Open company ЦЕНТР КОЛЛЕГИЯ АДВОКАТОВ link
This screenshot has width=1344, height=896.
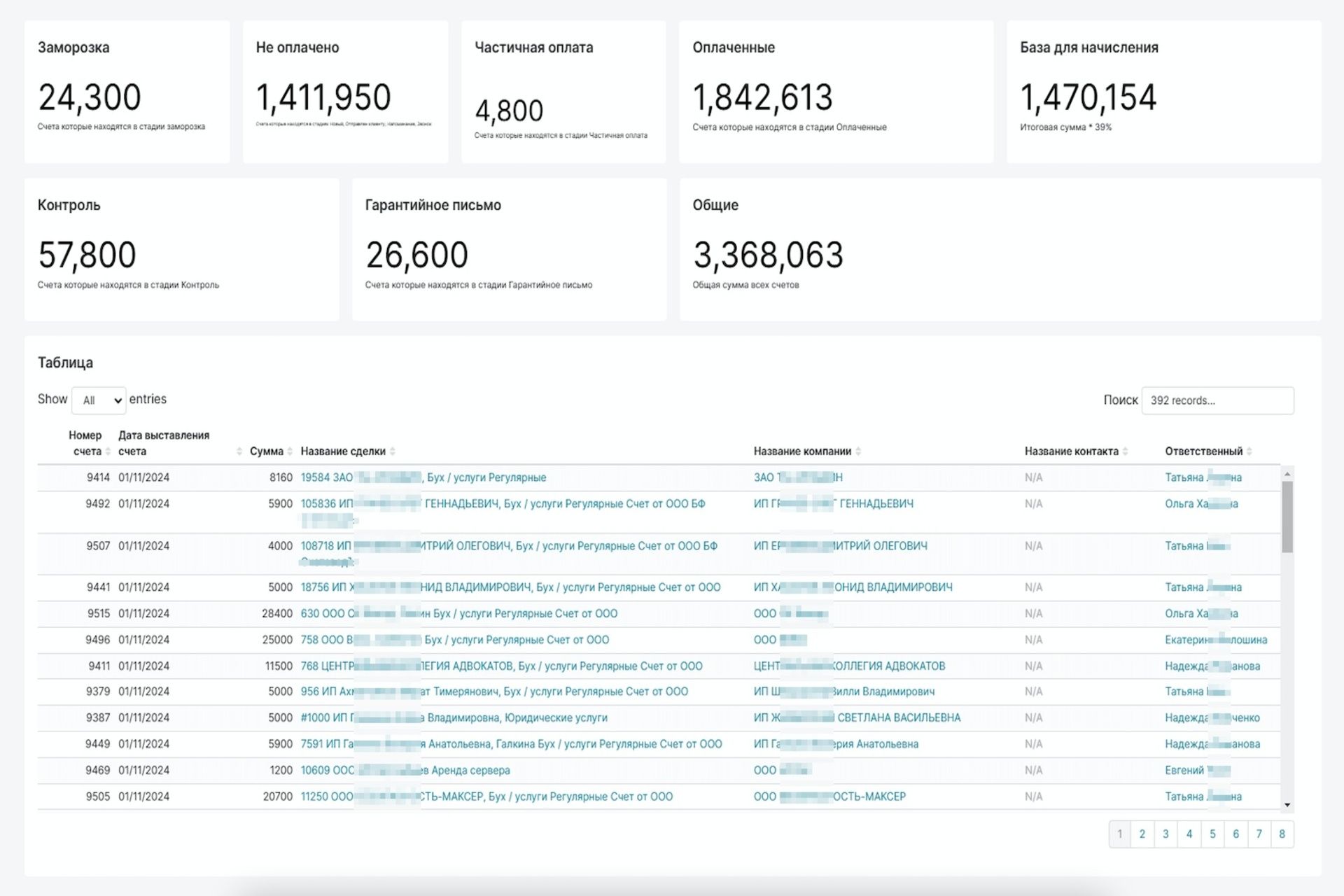click(888, 666)
